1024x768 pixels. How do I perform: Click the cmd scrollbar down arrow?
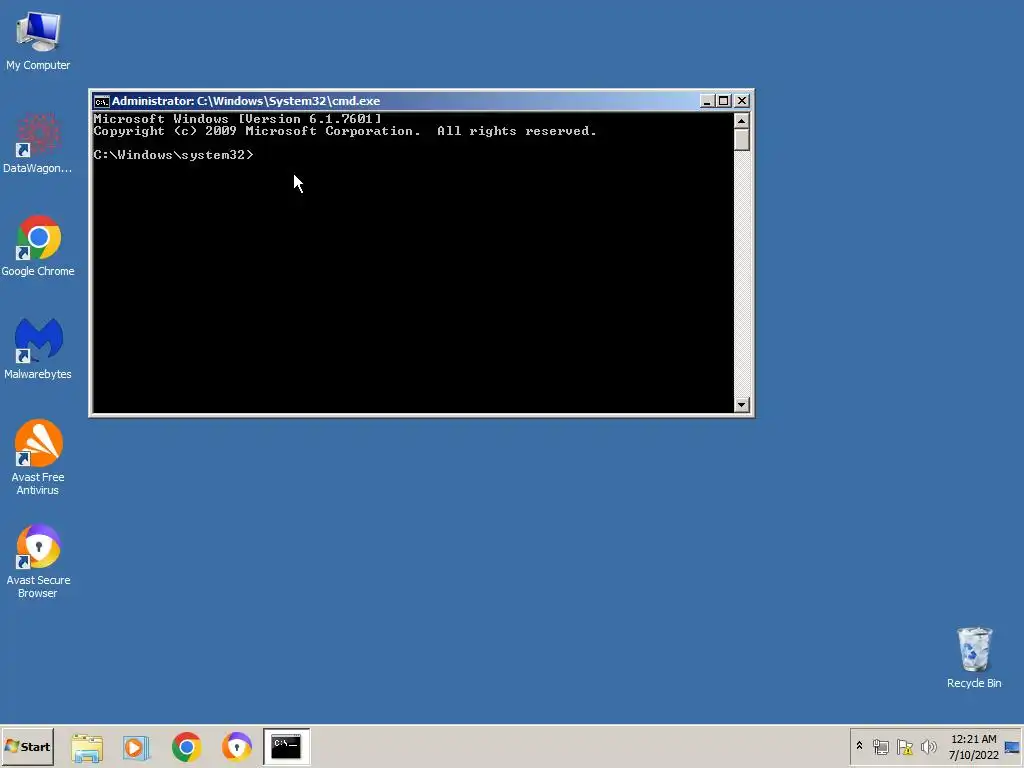[x=741, y=405]
